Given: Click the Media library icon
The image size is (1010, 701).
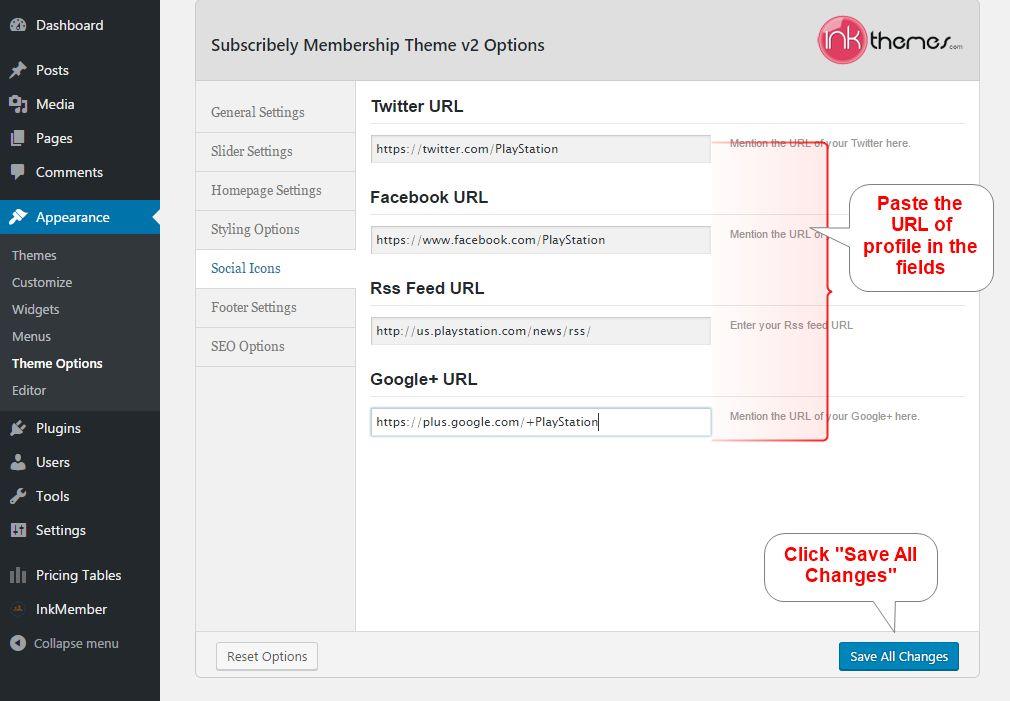Looking at the screenshot, I should pyautogui.click(x=18, y=104).
